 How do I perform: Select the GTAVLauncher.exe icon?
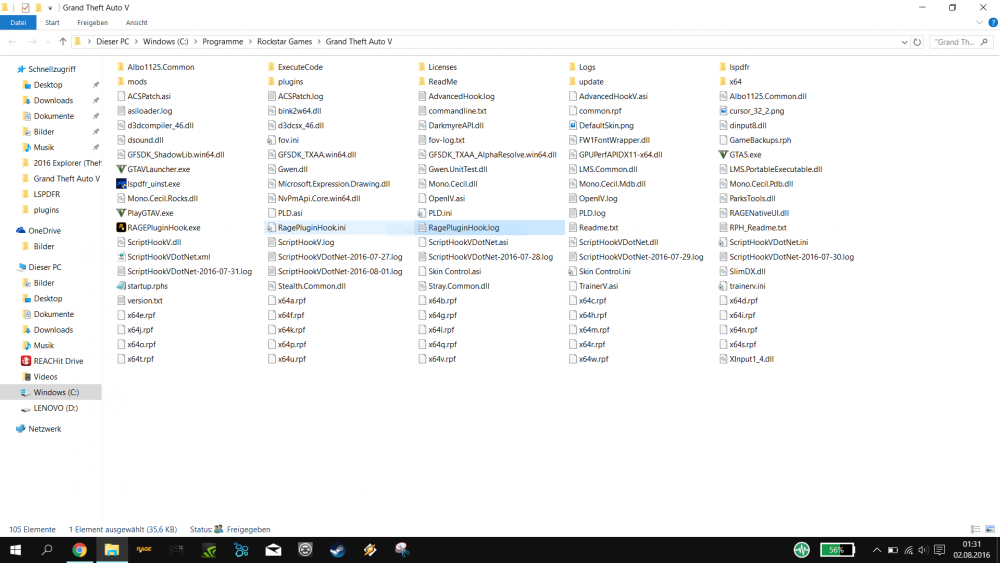121,169
